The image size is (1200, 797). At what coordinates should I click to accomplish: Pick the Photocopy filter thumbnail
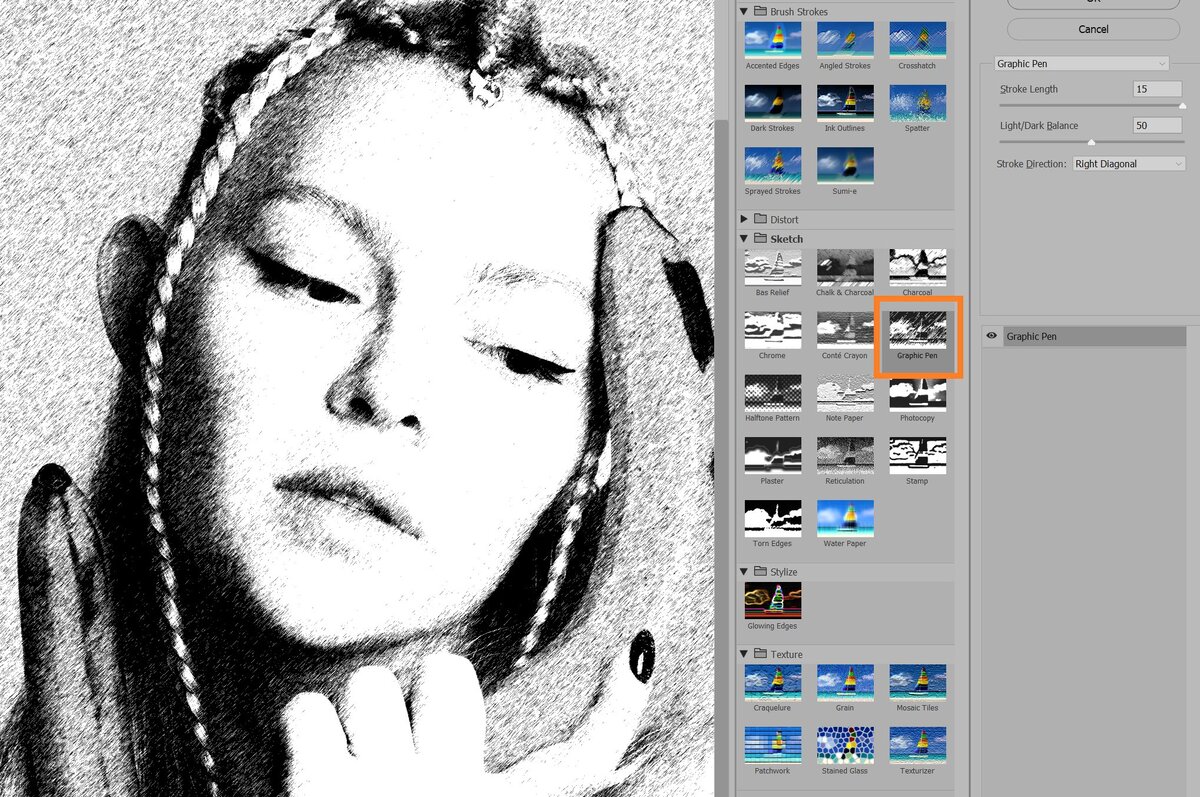[917, 393]
